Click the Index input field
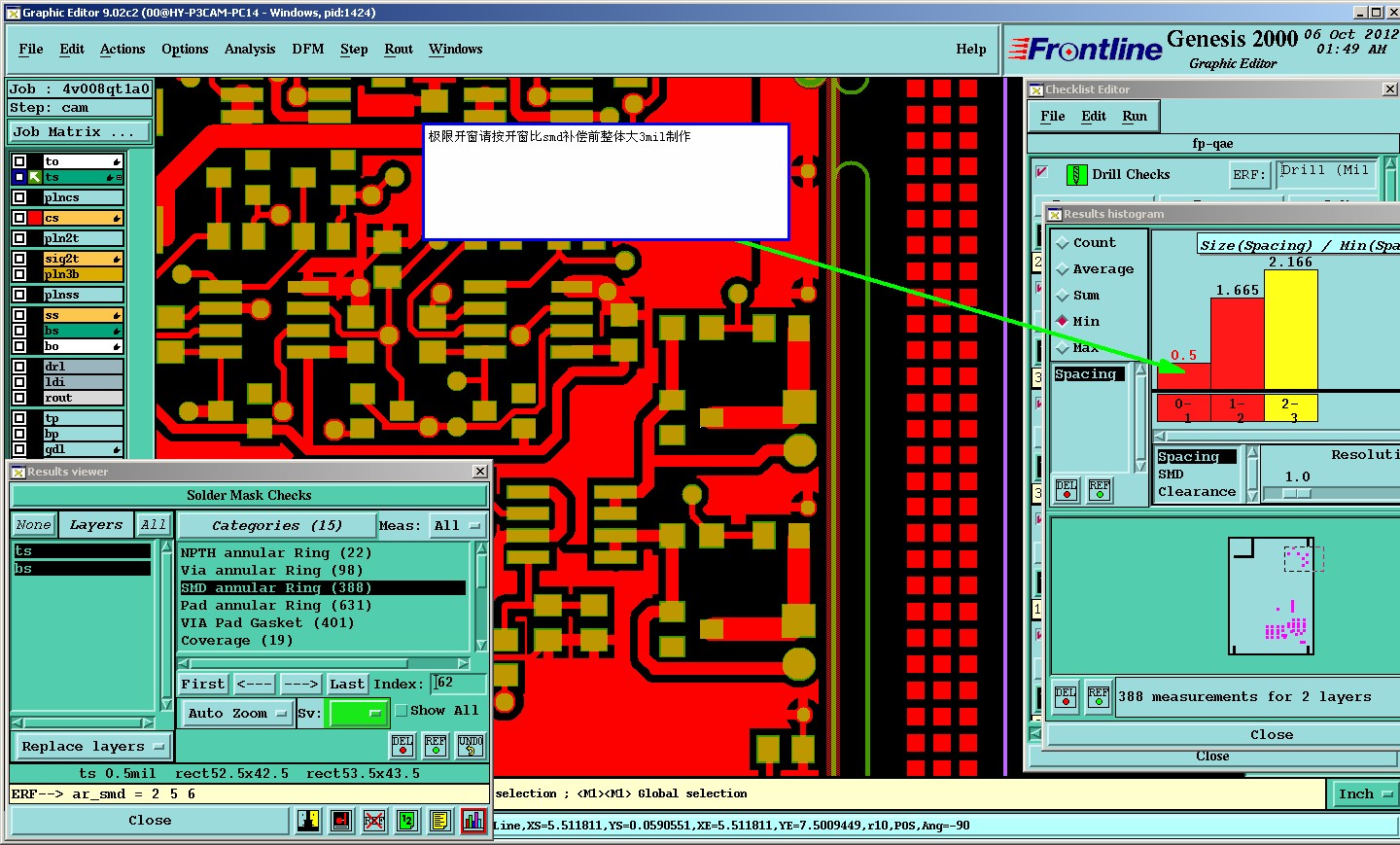Viewport: 1400px width, 845px height. 458,684
